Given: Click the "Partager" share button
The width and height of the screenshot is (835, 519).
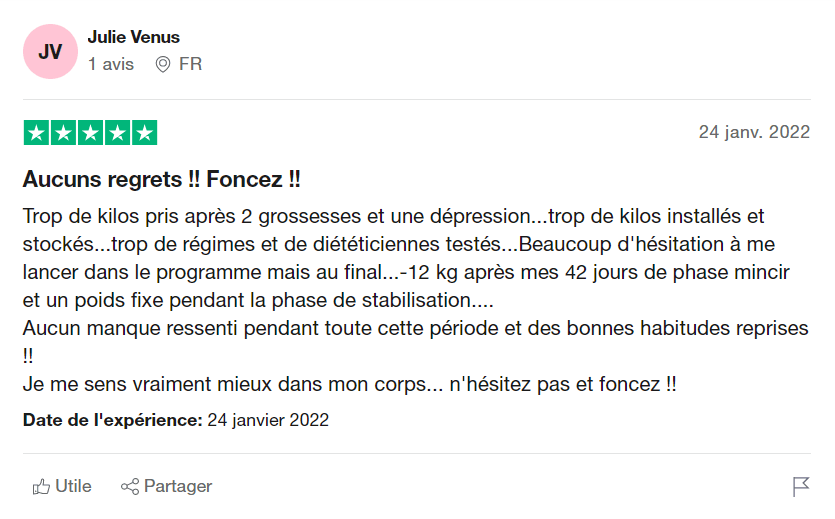Looking at the screenshot, I should (166, 487).
